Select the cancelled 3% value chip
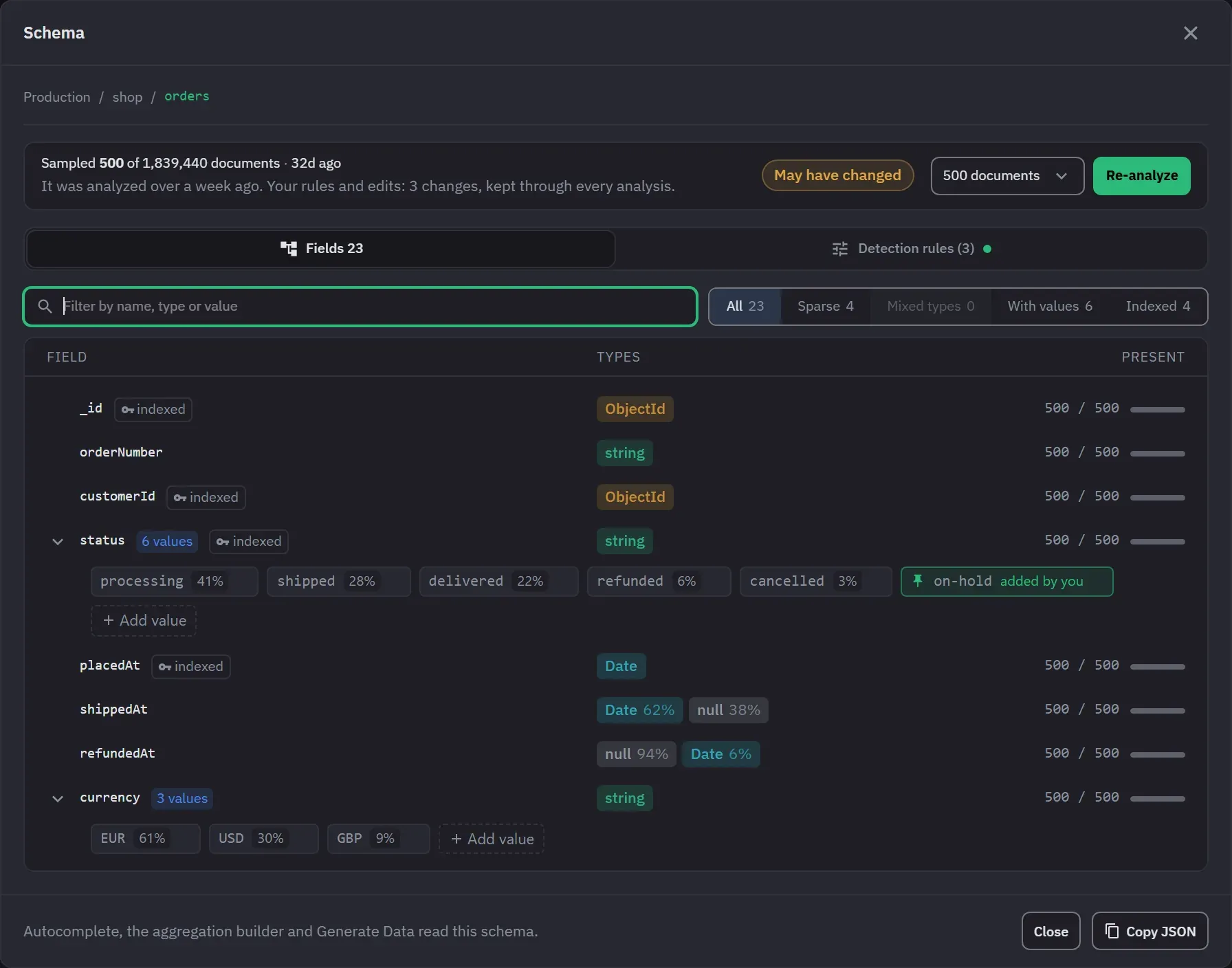 pyautogui.click(x=815, y=582)
